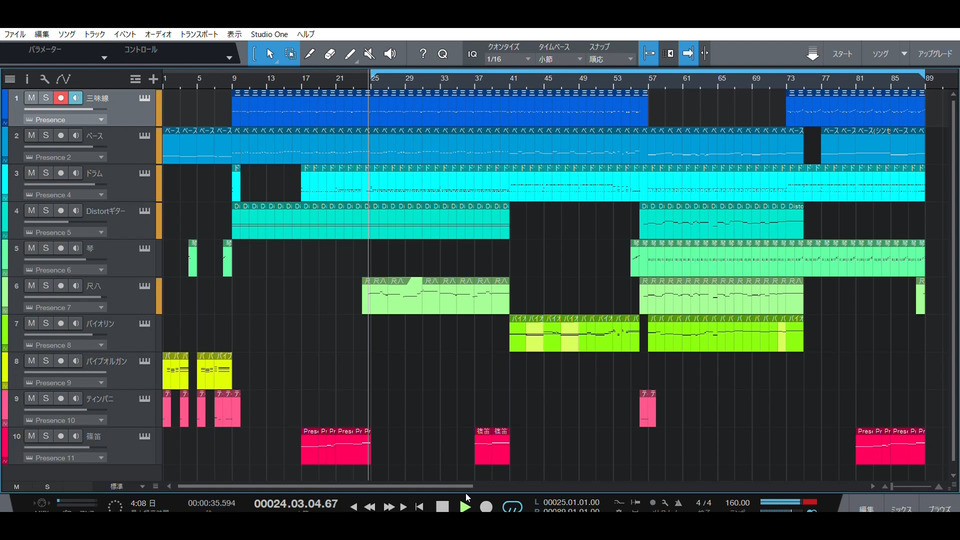Select the Arrow tool in toolbar

270,54
